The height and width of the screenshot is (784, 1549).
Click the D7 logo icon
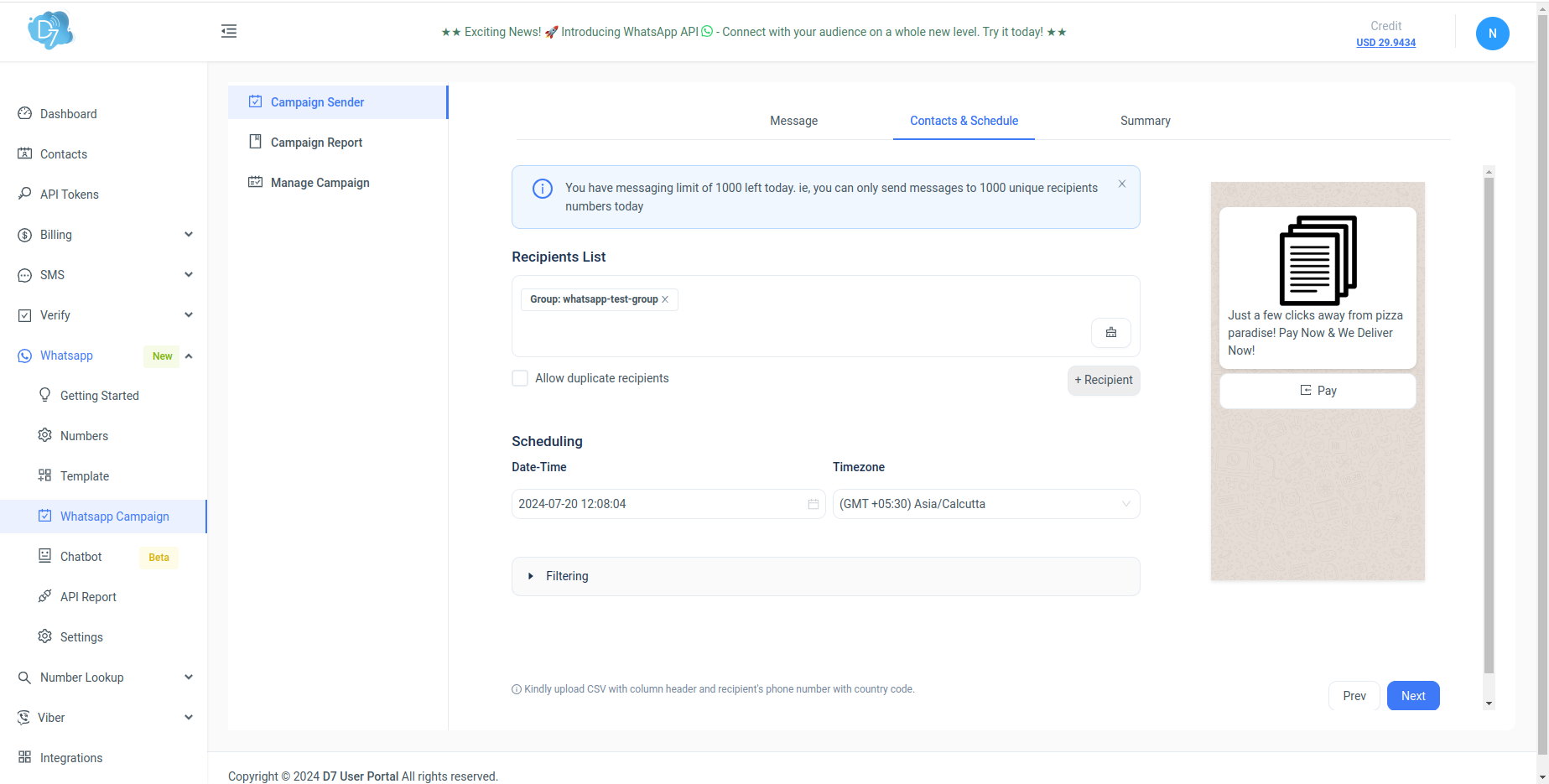pos(50,31)
